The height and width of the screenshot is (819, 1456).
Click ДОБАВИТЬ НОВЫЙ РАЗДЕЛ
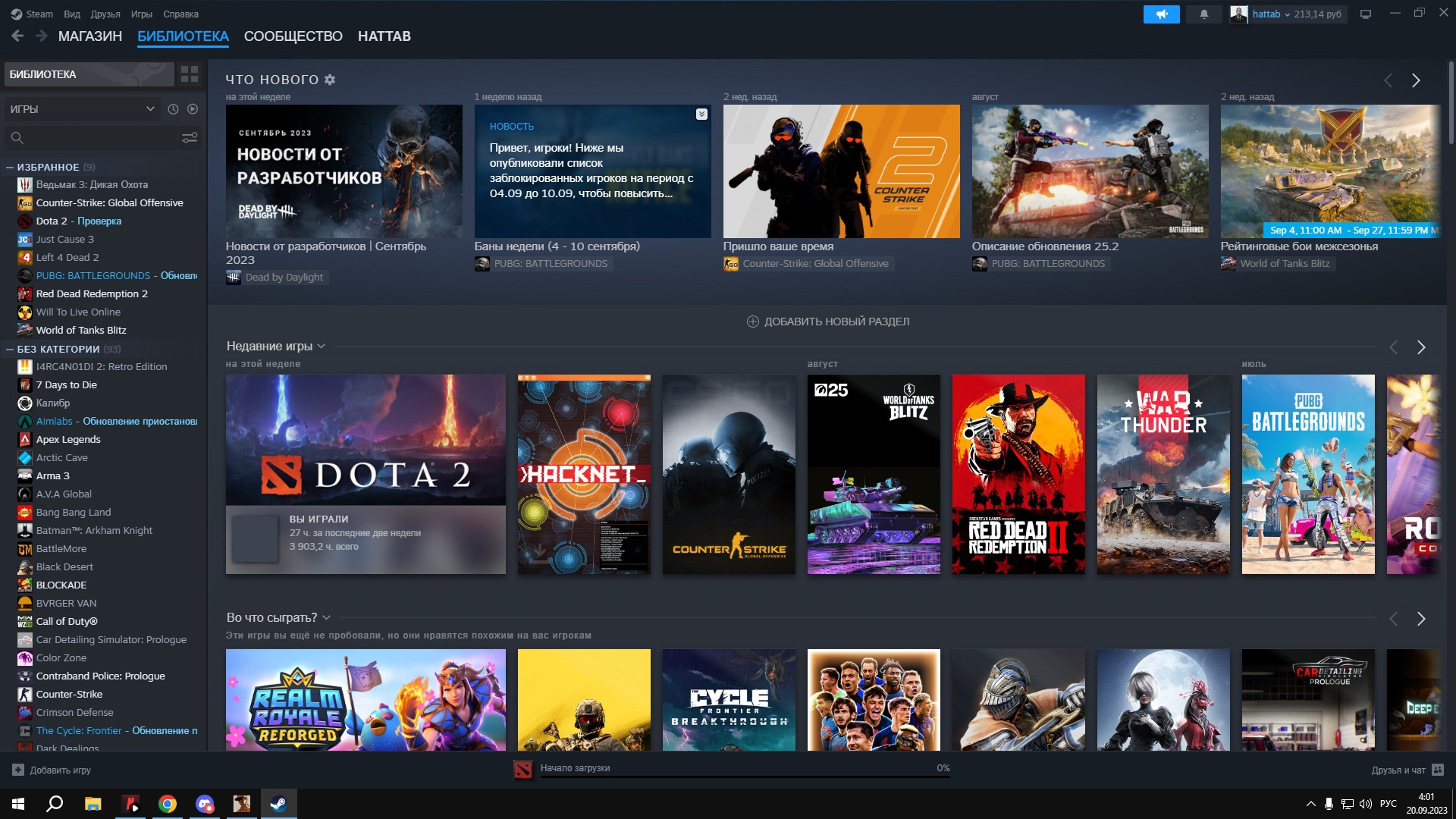[x=828, y=322]
